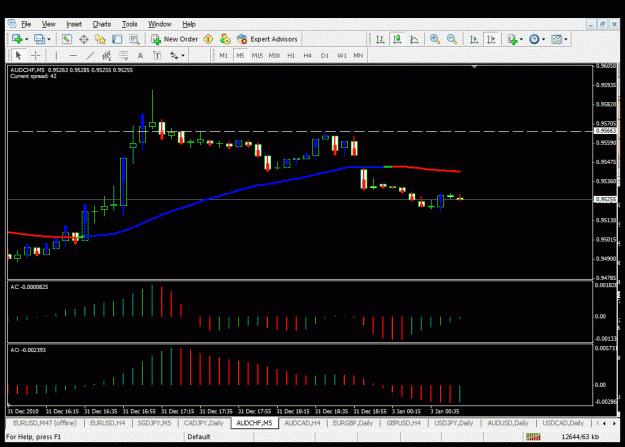The height and width of the screenshot is (447, 625).
Task: Toggle the Chart Shift icon
Action: 491,39
